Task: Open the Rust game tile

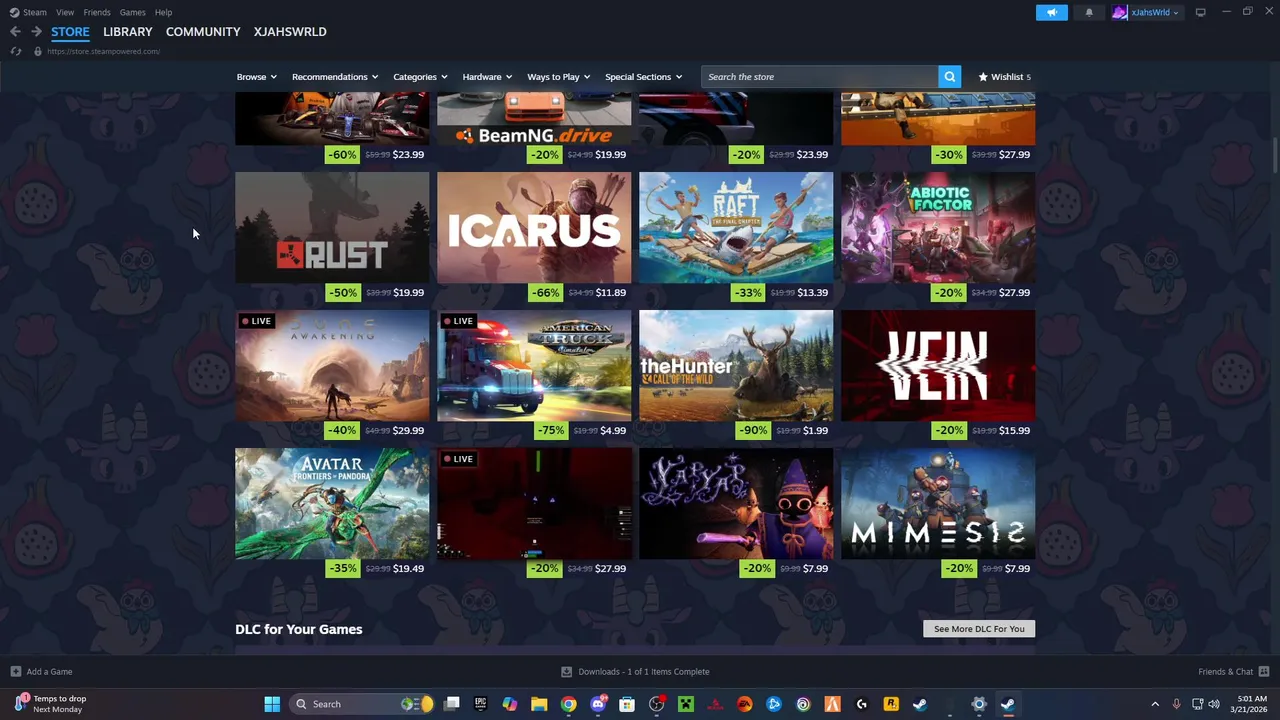Action: point(332,227)
